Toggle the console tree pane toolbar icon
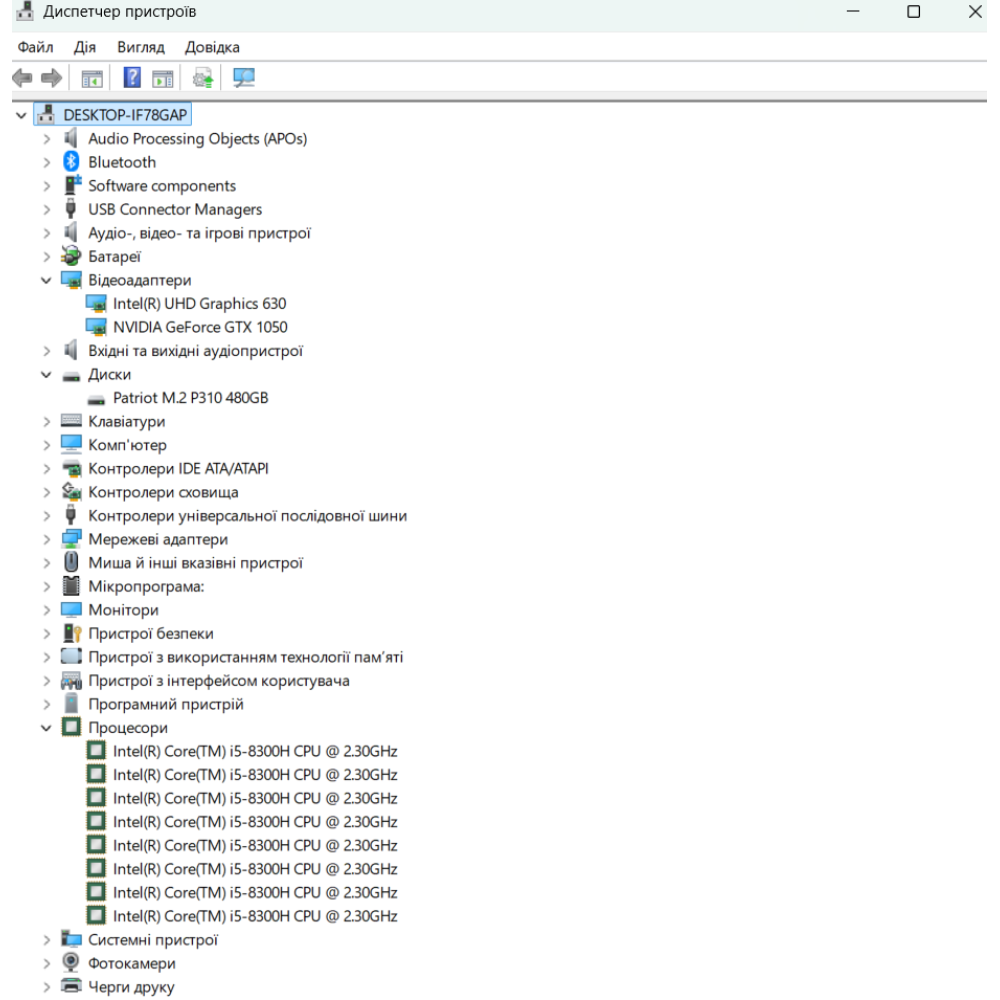The image size is (1000, 1000). pyautogui.click(x=92, y=78)
